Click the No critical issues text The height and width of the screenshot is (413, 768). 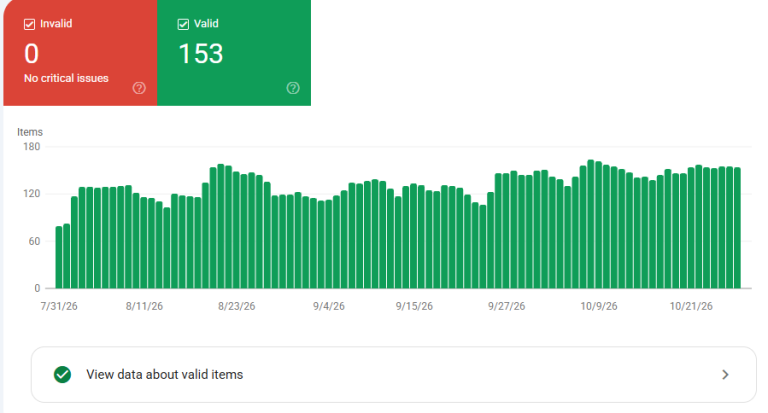(66, 78)
